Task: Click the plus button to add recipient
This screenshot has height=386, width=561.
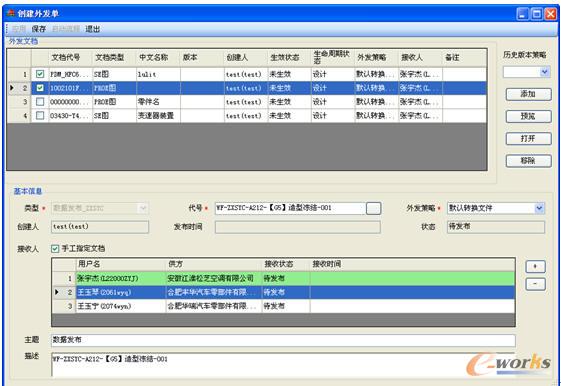Action: pos(535,267)
